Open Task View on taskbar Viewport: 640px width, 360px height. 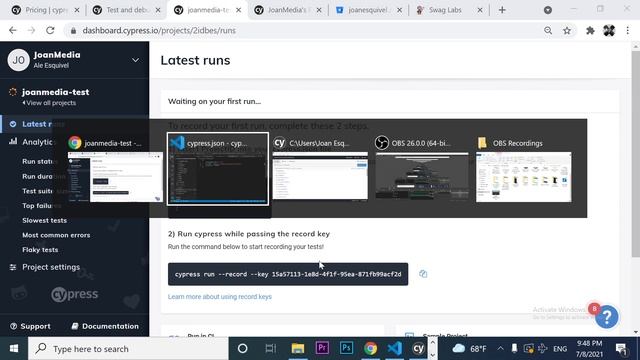[x=270, y=349]
